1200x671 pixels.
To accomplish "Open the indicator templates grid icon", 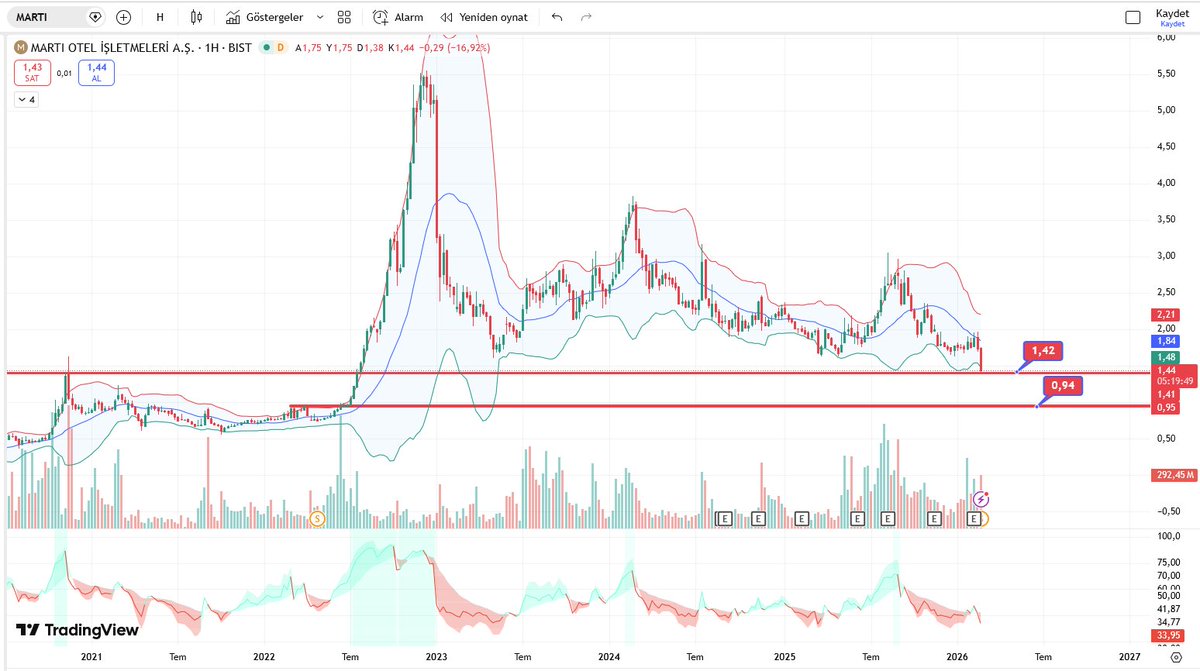I will click(x=344, y=17).
